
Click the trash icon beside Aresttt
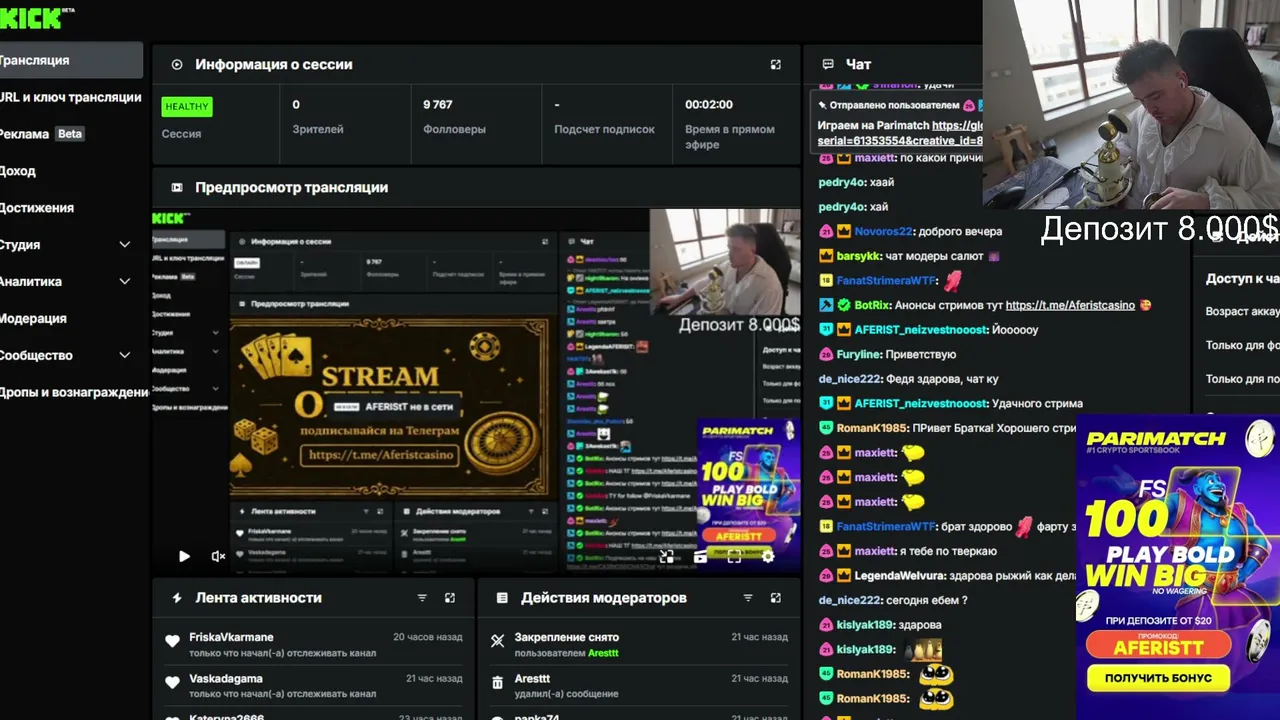[497, 683]
